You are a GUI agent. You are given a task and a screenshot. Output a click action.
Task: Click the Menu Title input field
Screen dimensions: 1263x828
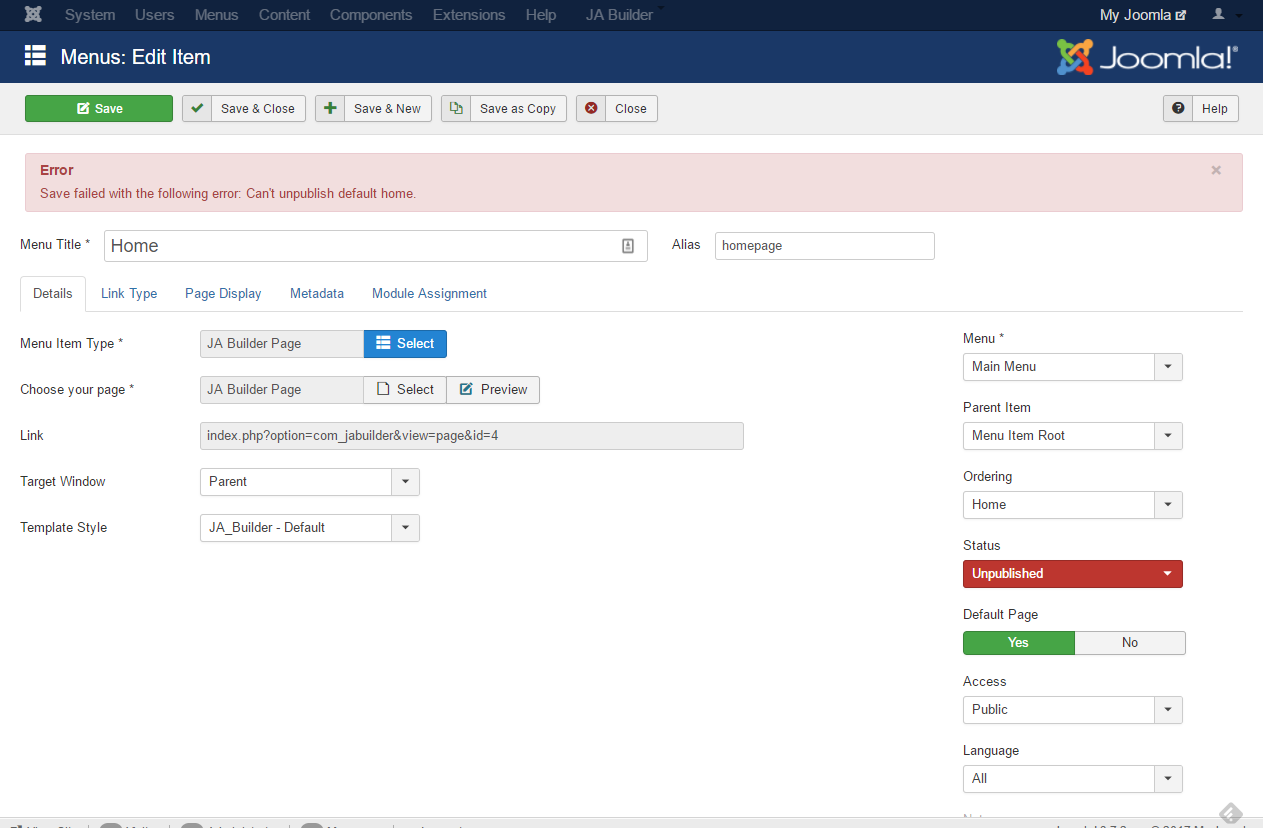376,246
